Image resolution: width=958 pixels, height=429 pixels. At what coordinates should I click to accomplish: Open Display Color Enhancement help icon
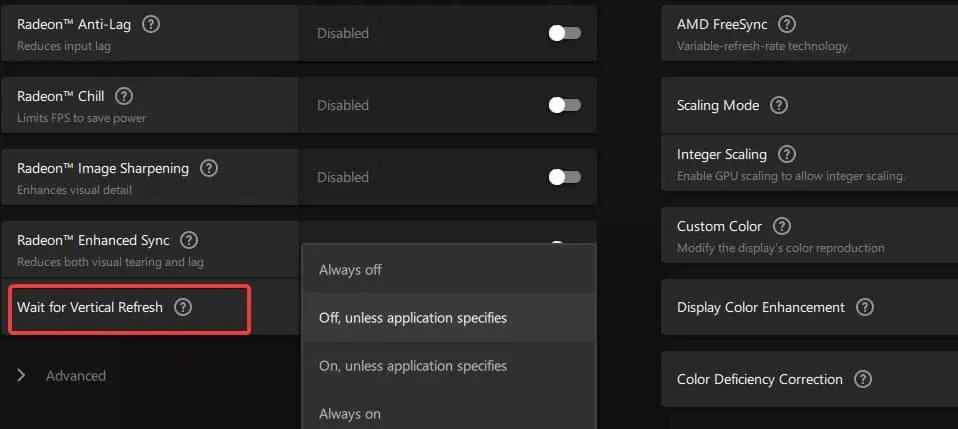[865, 307]
